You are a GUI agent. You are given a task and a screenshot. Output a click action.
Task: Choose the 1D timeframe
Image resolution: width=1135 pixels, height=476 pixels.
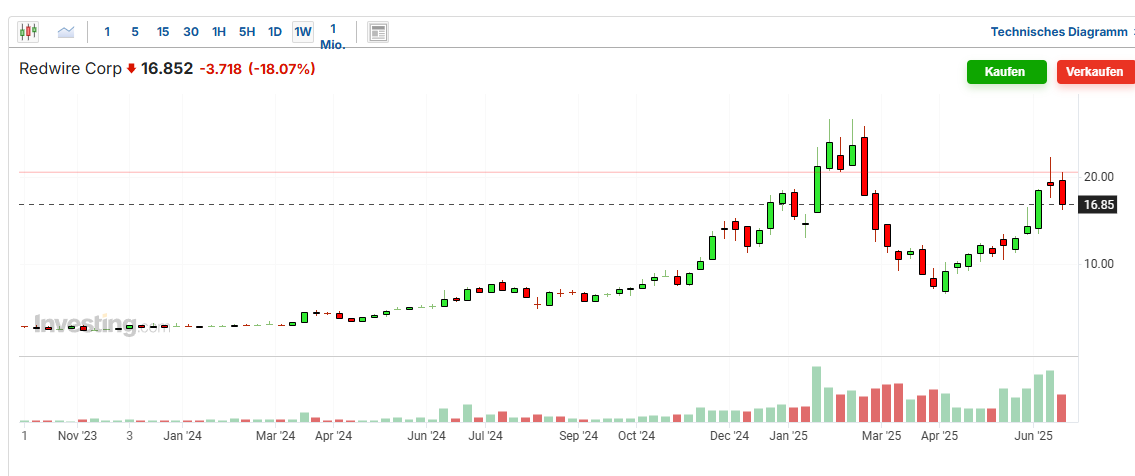275,32
